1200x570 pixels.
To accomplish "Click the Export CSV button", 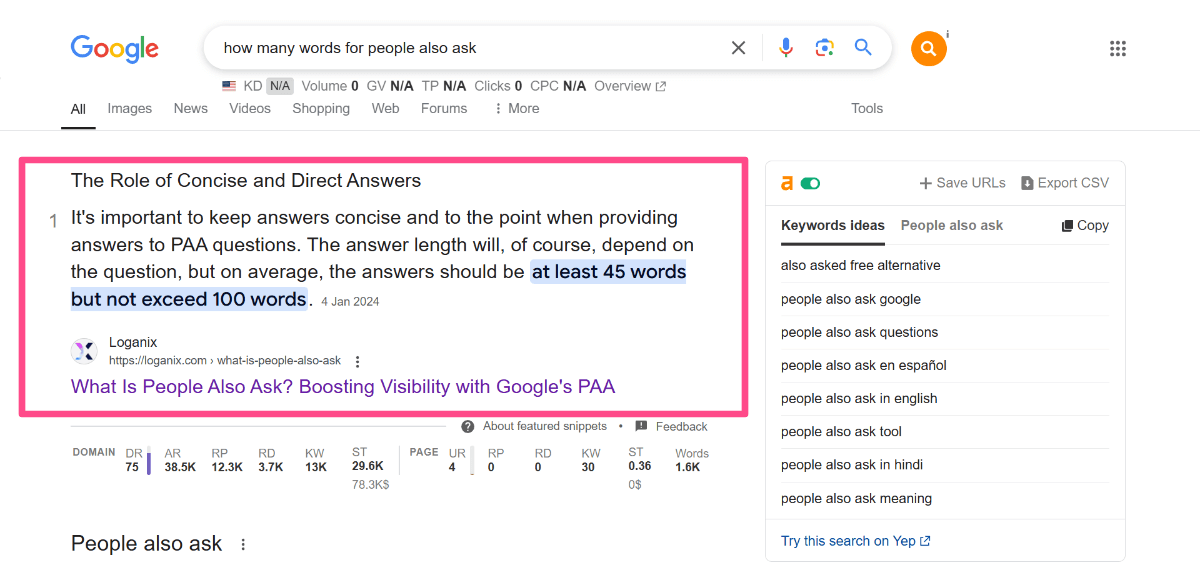I will coord(1065,183).
